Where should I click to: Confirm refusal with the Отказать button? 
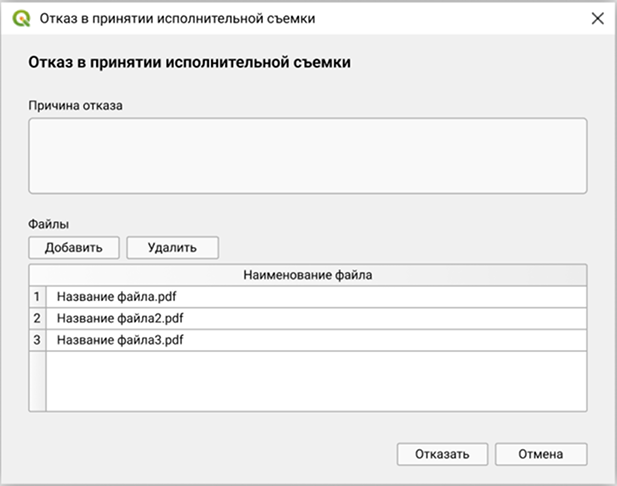tap(442, 454)
